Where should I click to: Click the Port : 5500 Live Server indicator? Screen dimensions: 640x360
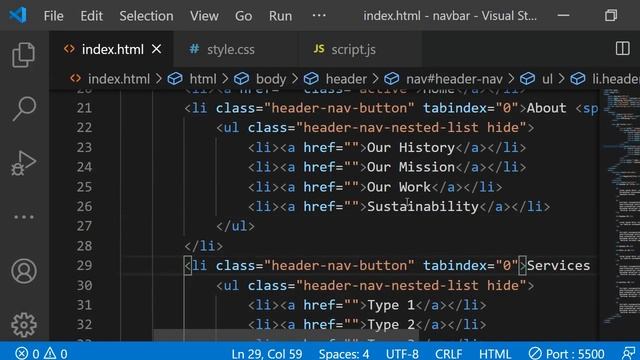tap(567, 353)
